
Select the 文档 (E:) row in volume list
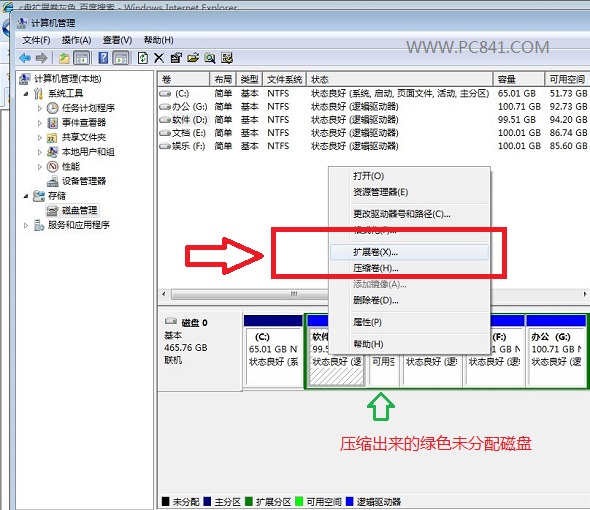[x=373, y=133]
